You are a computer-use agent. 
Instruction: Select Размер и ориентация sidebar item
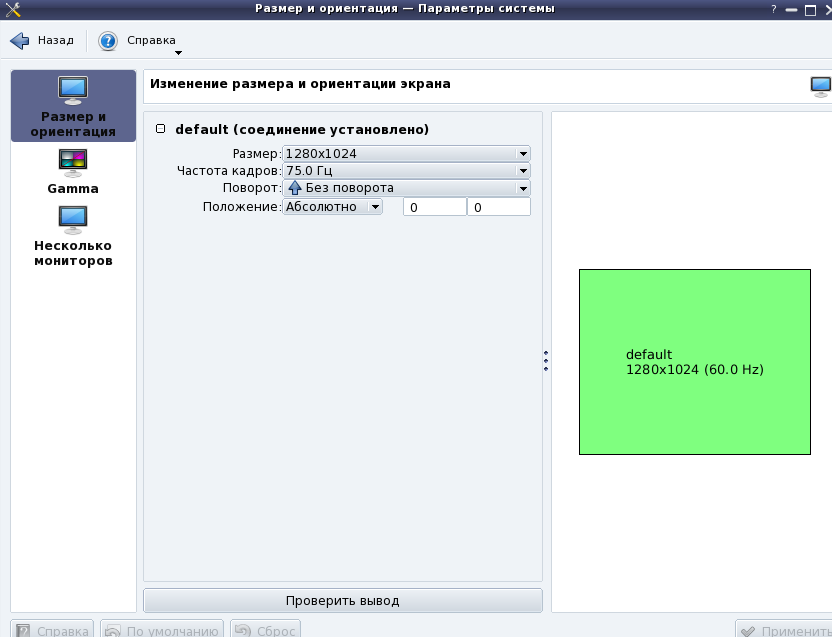(73, 106)
